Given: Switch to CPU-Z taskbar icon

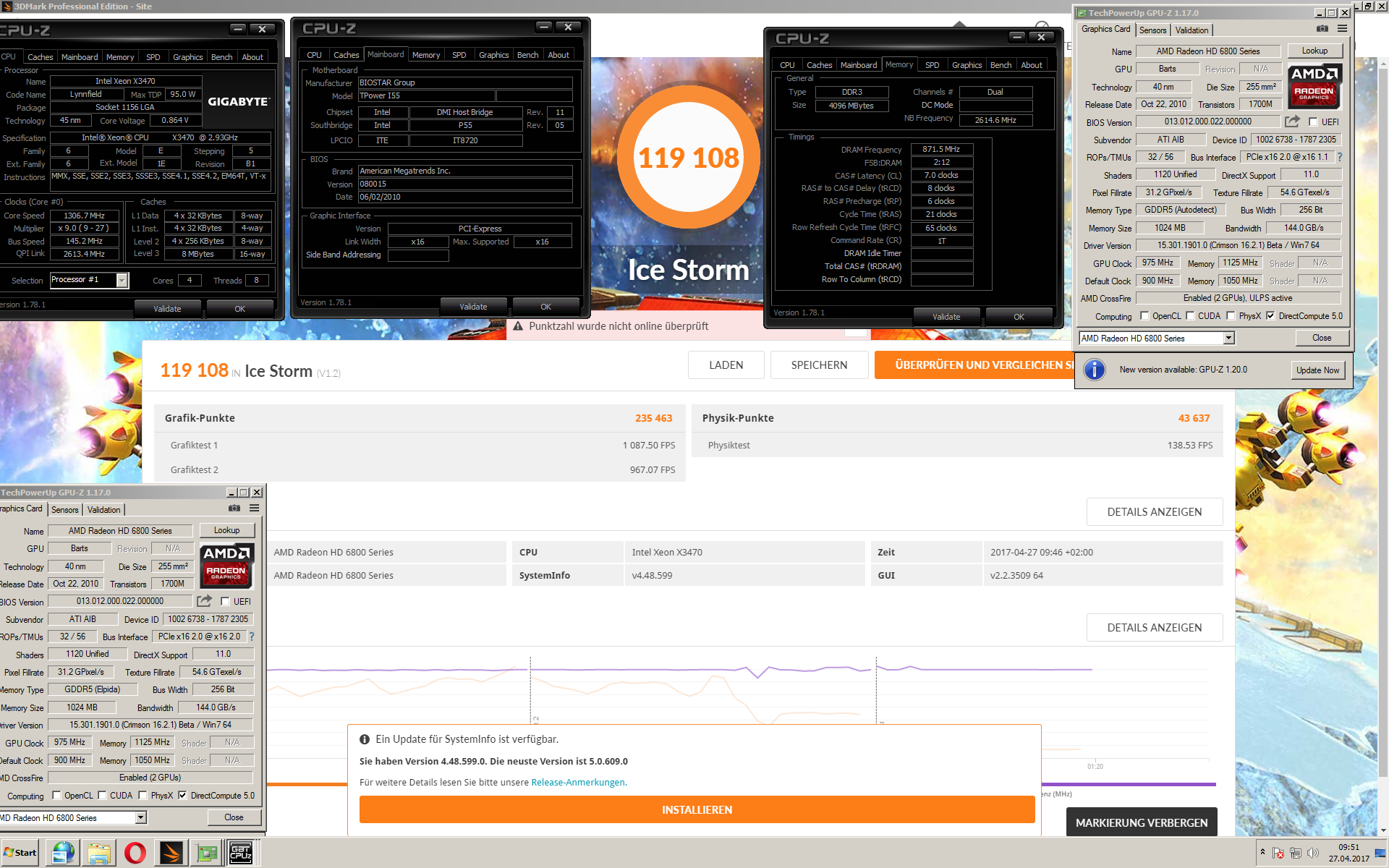Looking at the screenshot, I should coord(241,853).
